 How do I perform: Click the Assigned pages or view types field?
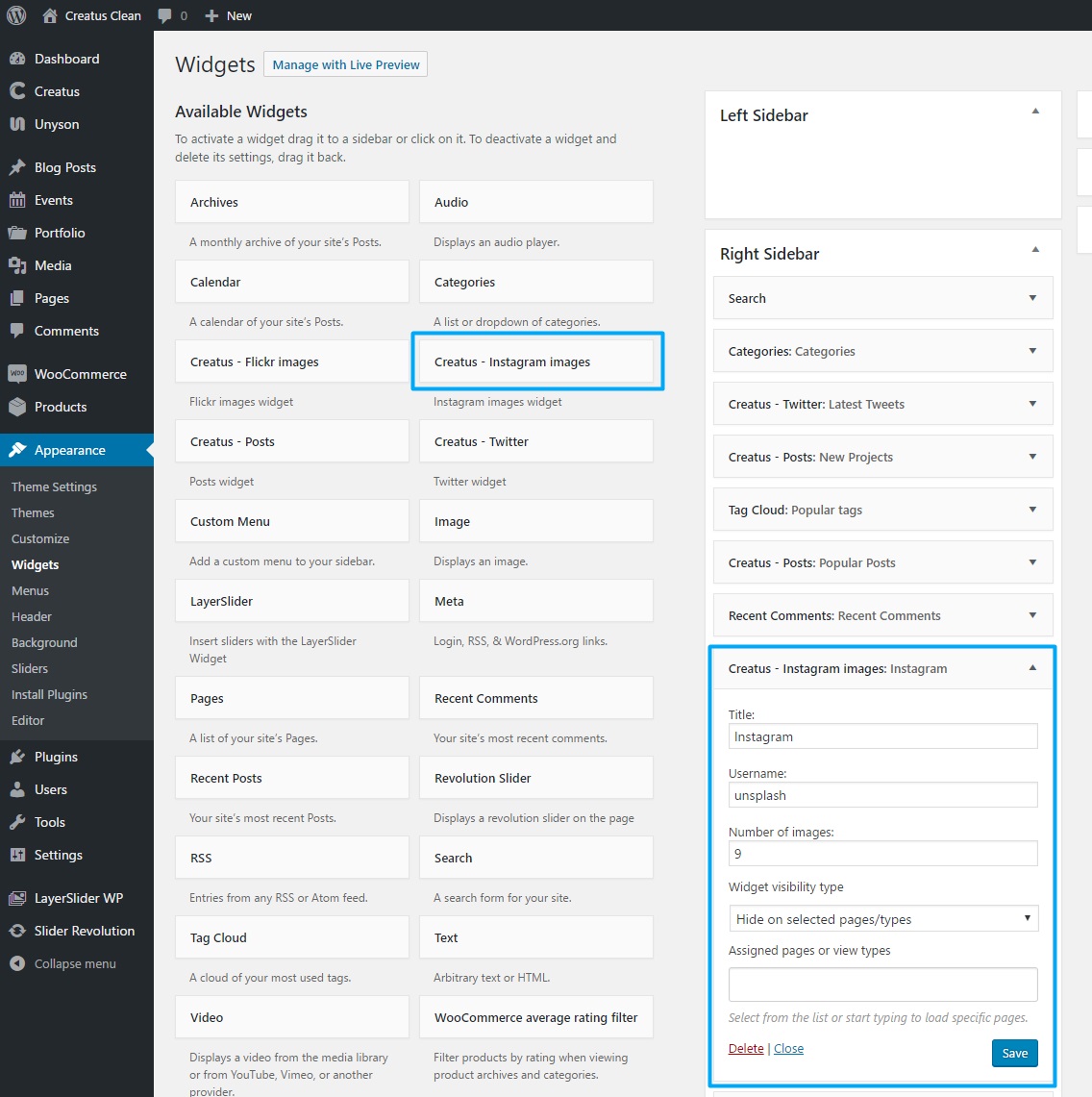pos(882,985)
